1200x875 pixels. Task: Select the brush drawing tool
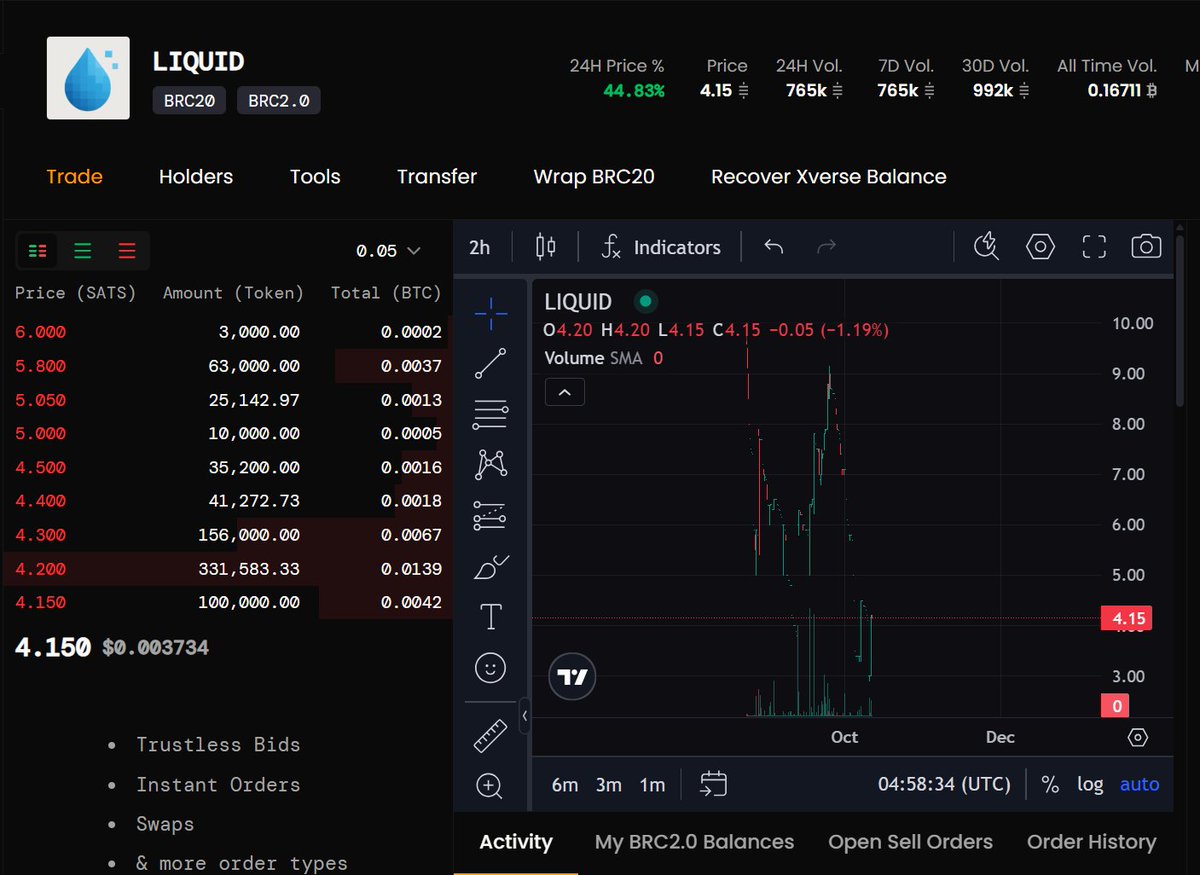coord(490,565)
